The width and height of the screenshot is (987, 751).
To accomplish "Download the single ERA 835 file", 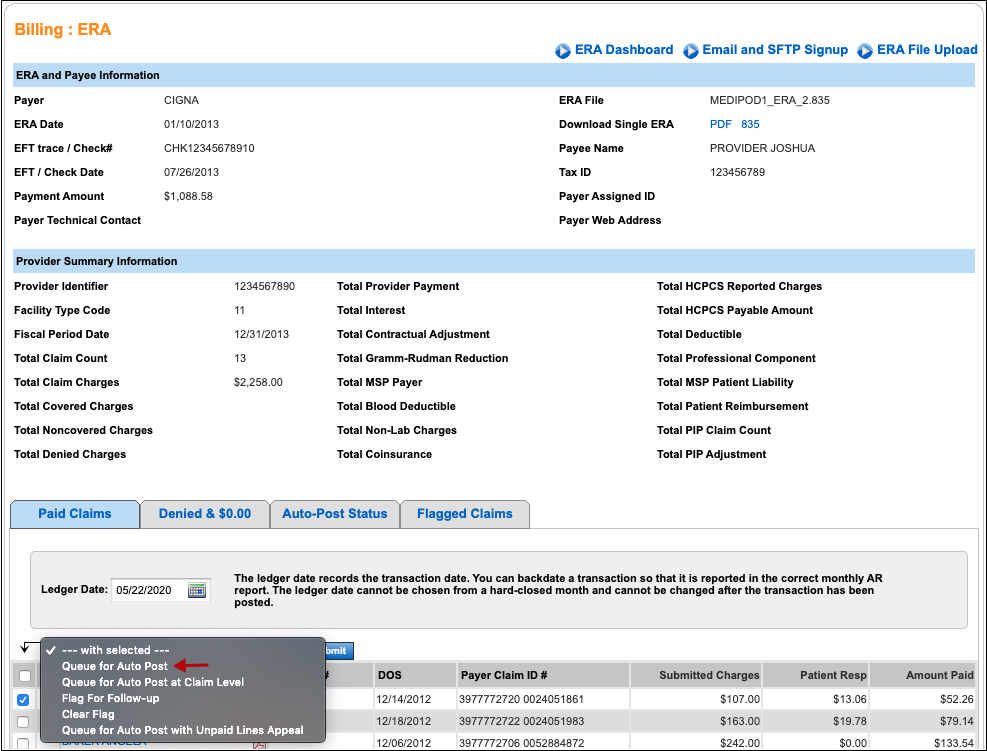I will point(750,124).
